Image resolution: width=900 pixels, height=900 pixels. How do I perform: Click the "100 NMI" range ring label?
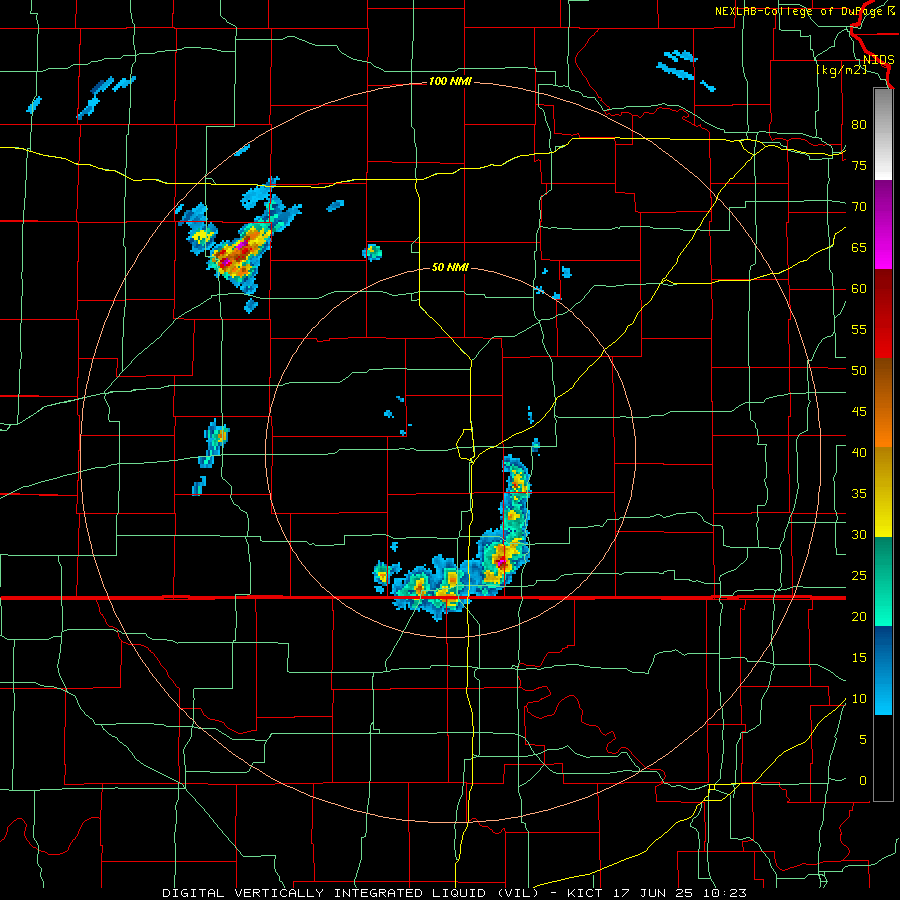pyautogui.click(x=450, y=82)
